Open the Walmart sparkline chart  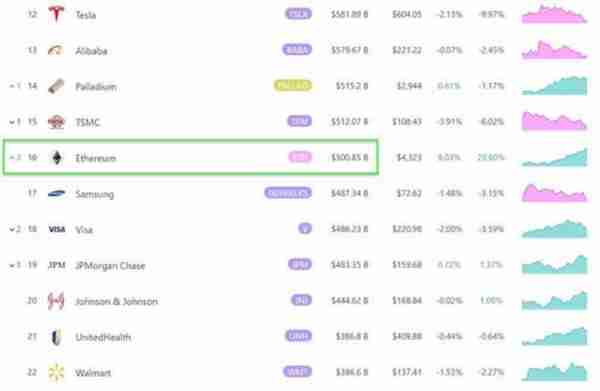pos(554,372)
